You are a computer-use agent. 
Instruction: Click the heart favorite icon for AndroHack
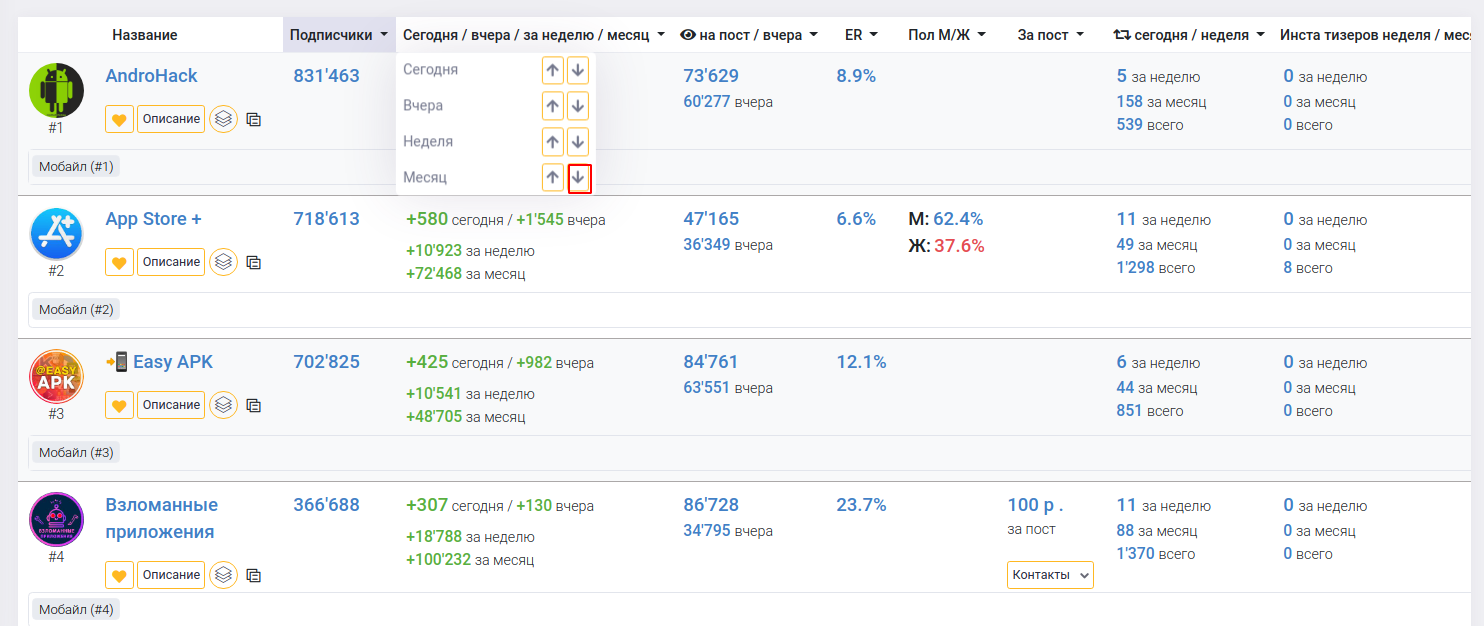[x=119, y=119]
